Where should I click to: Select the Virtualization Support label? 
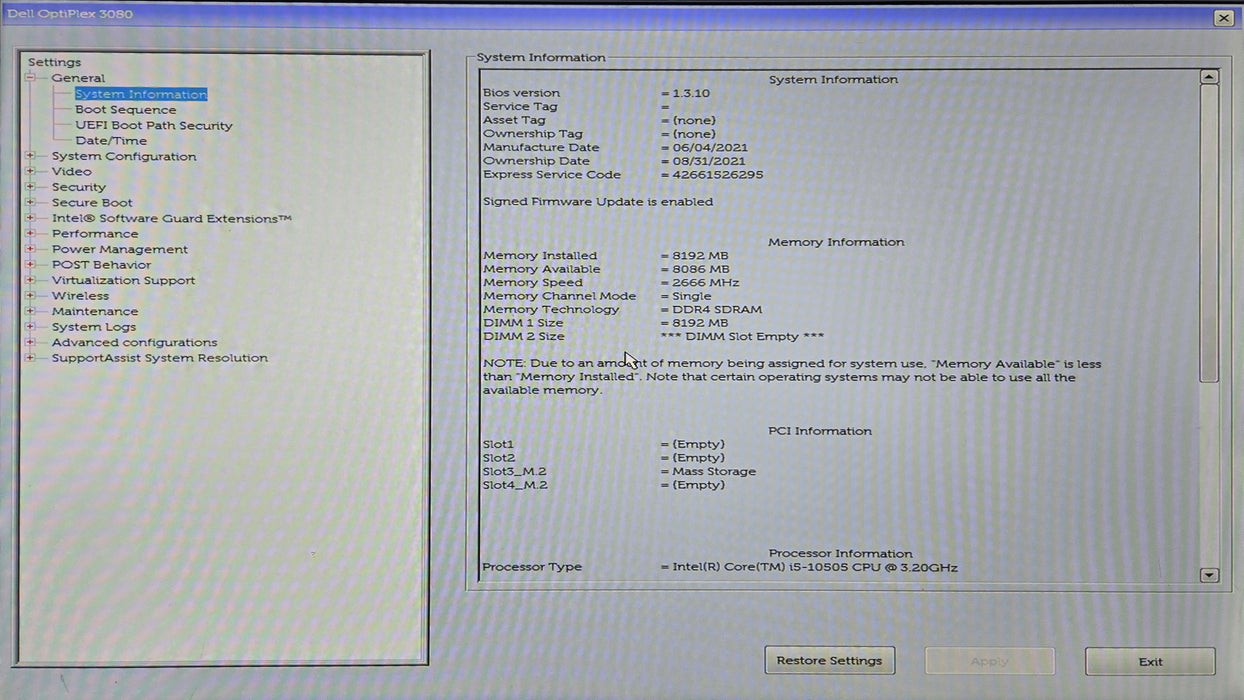tap(124, 280)
